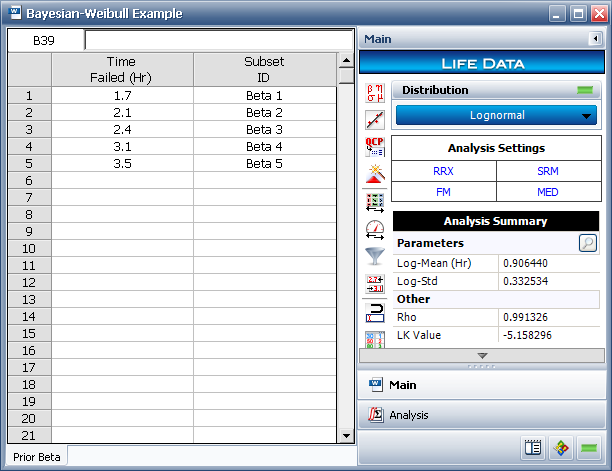Image resolution: width=612 pixels, height=471 pixels.
Task: Toggle the SRM rank method setting
Action: click(548, 171)
